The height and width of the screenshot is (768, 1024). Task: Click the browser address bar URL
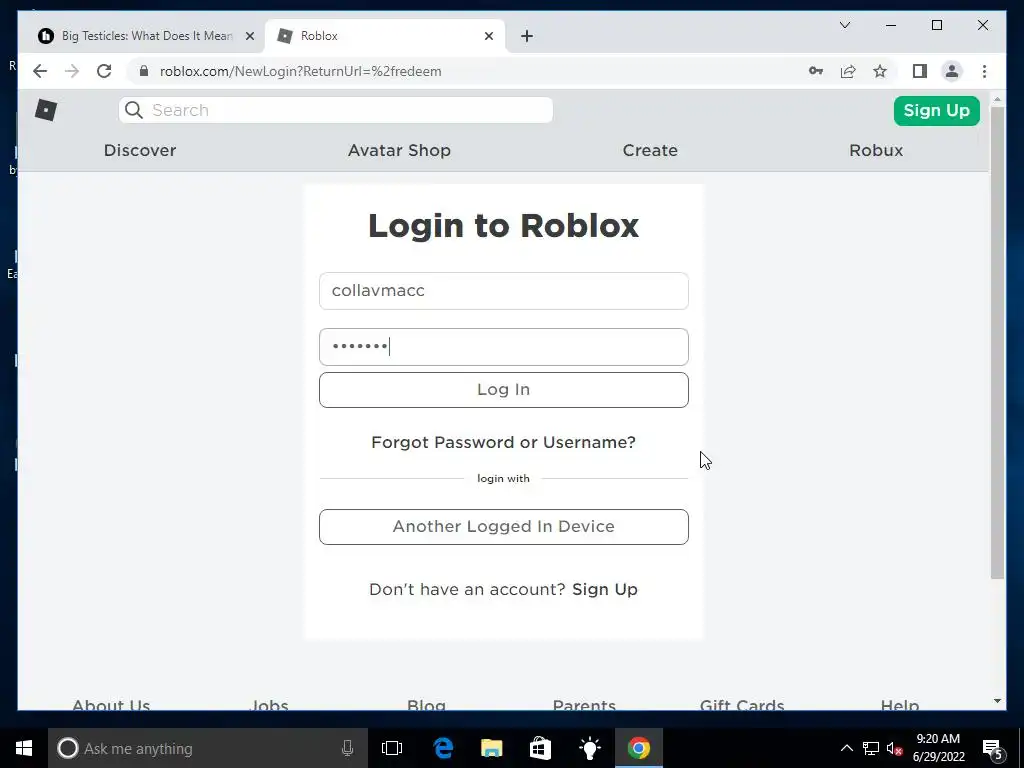pyautogui.click(x=300, y=71)
